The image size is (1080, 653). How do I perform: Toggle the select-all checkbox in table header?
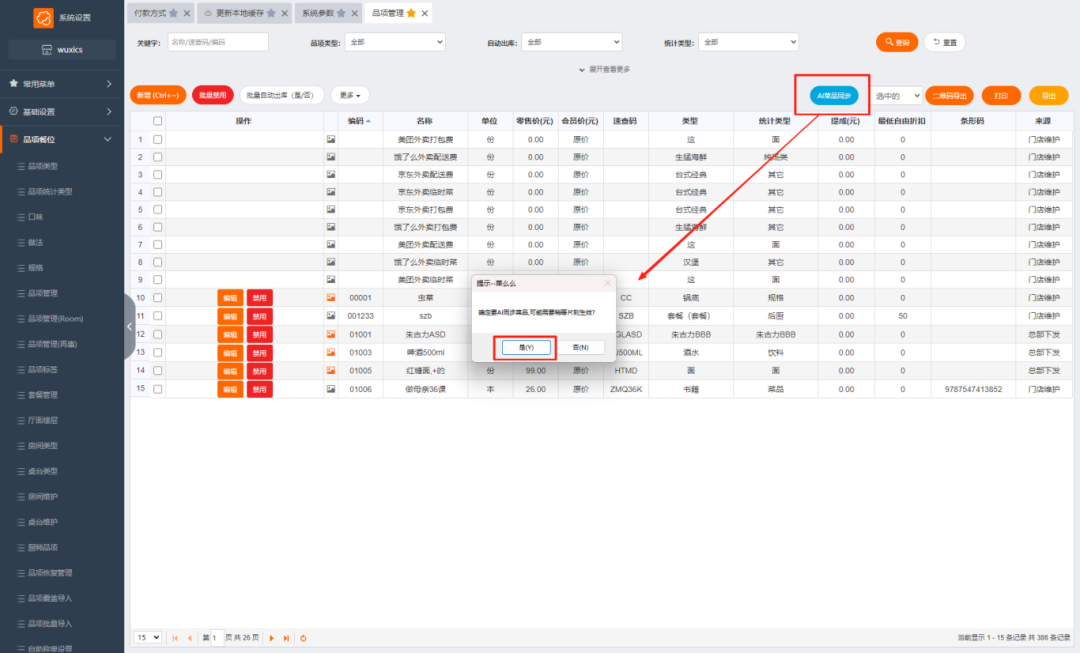point(157,121)
